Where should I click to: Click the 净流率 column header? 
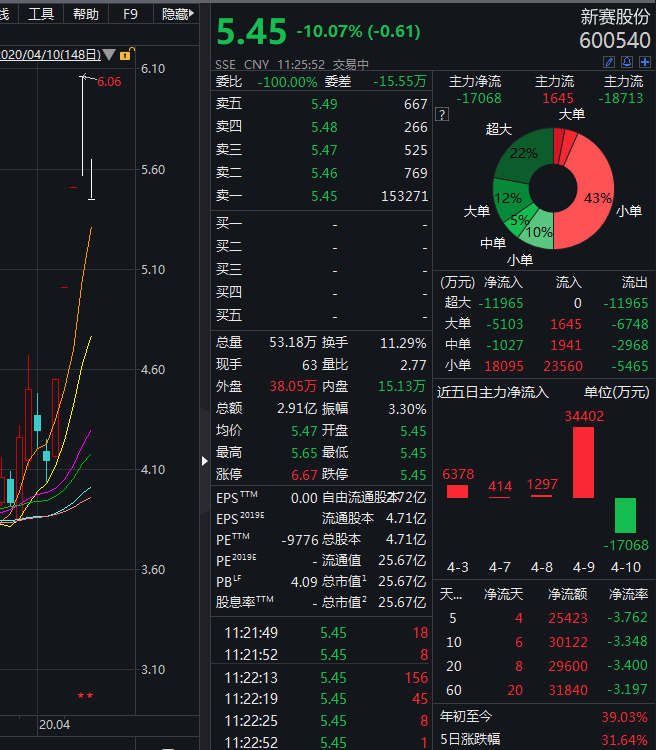(x=628, y=595)
